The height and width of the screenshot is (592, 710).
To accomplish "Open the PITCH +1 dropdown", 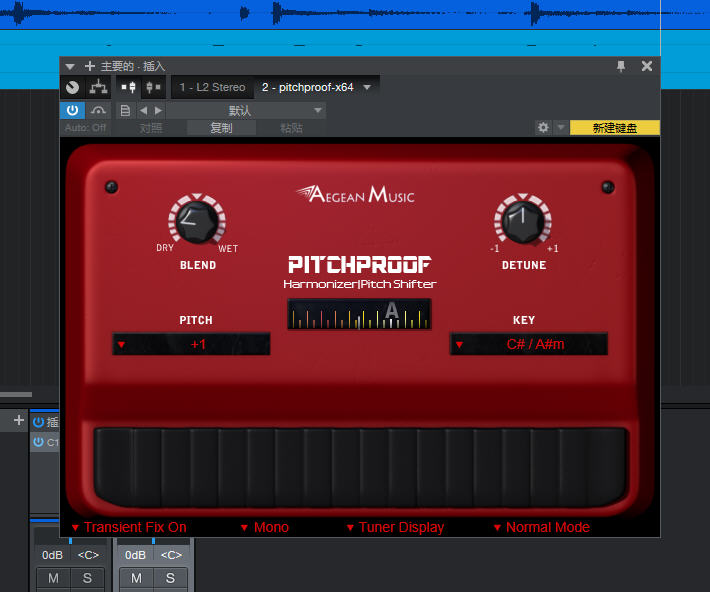I will [191, 344].
